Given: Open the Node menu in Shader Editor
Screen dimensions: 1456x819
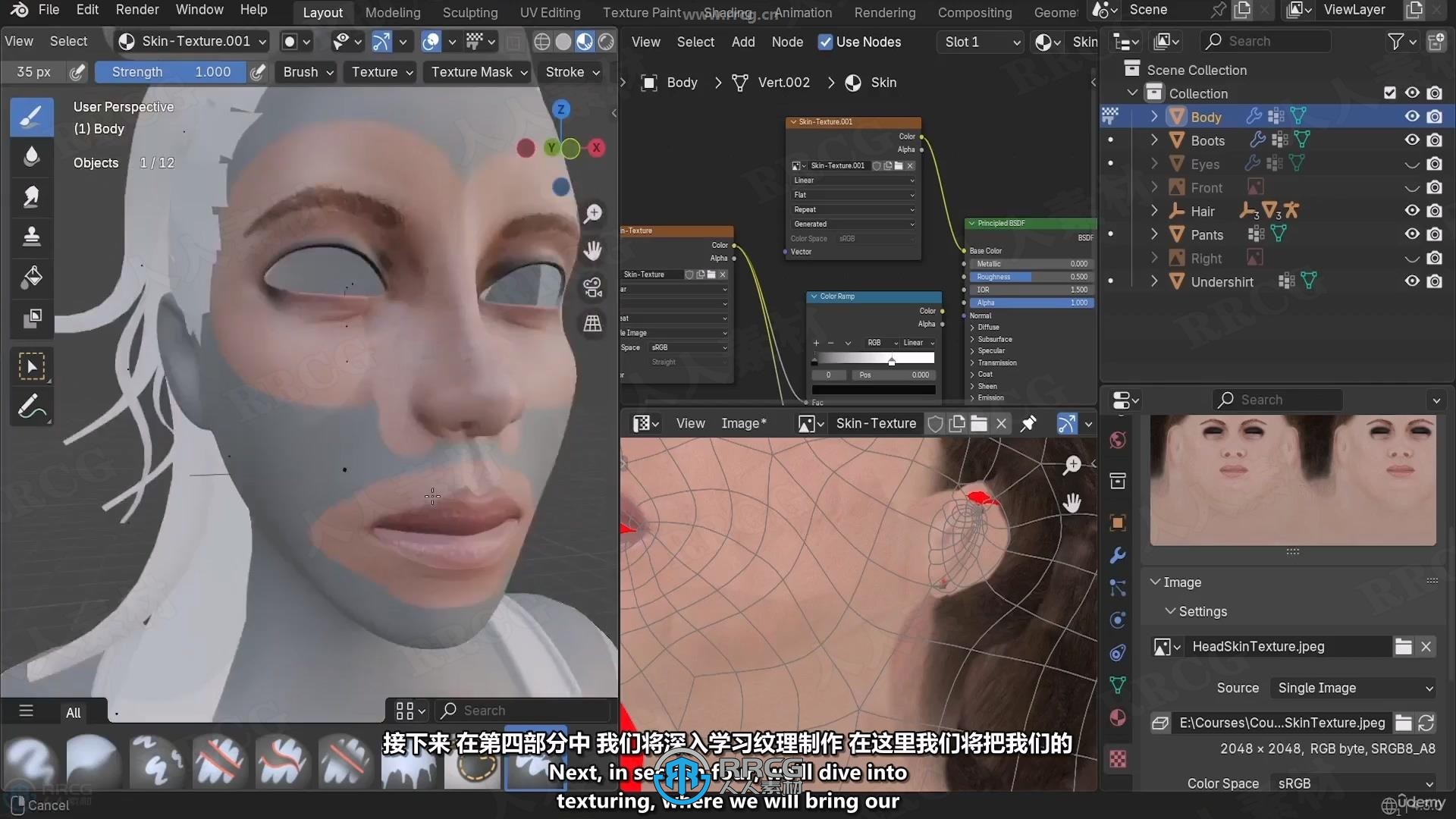Looking at the screenshot, I should click(787, 42).
